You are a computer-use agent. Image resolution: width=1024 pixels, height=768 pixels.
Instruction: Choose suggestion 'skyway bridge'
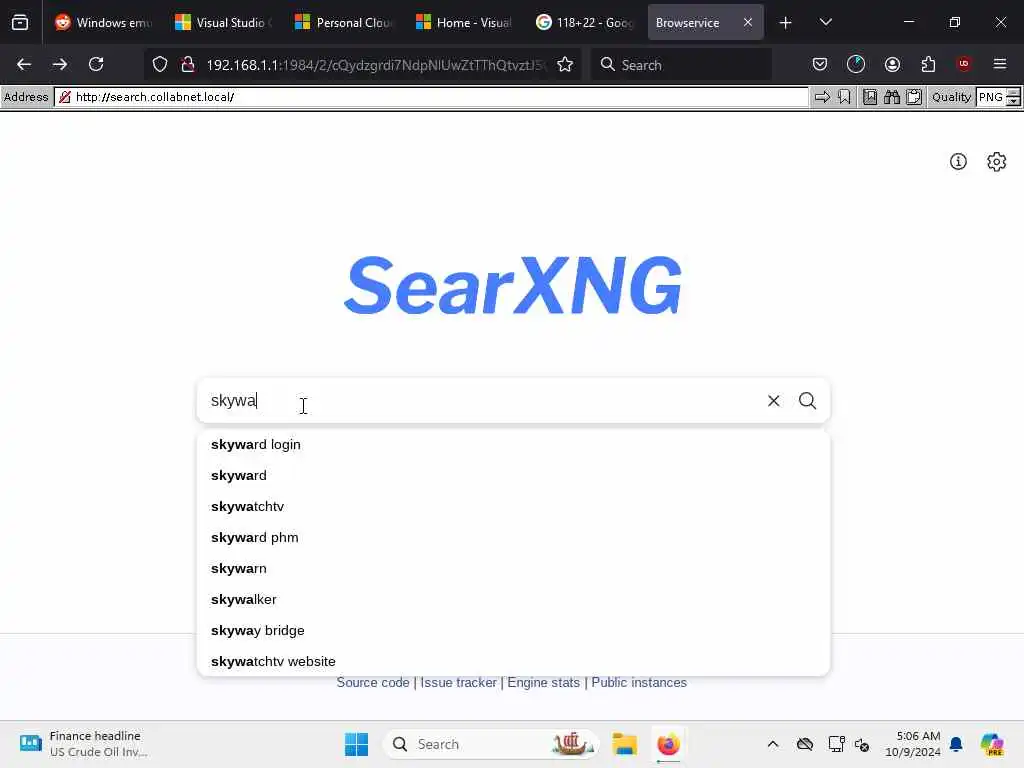[513, 631]
